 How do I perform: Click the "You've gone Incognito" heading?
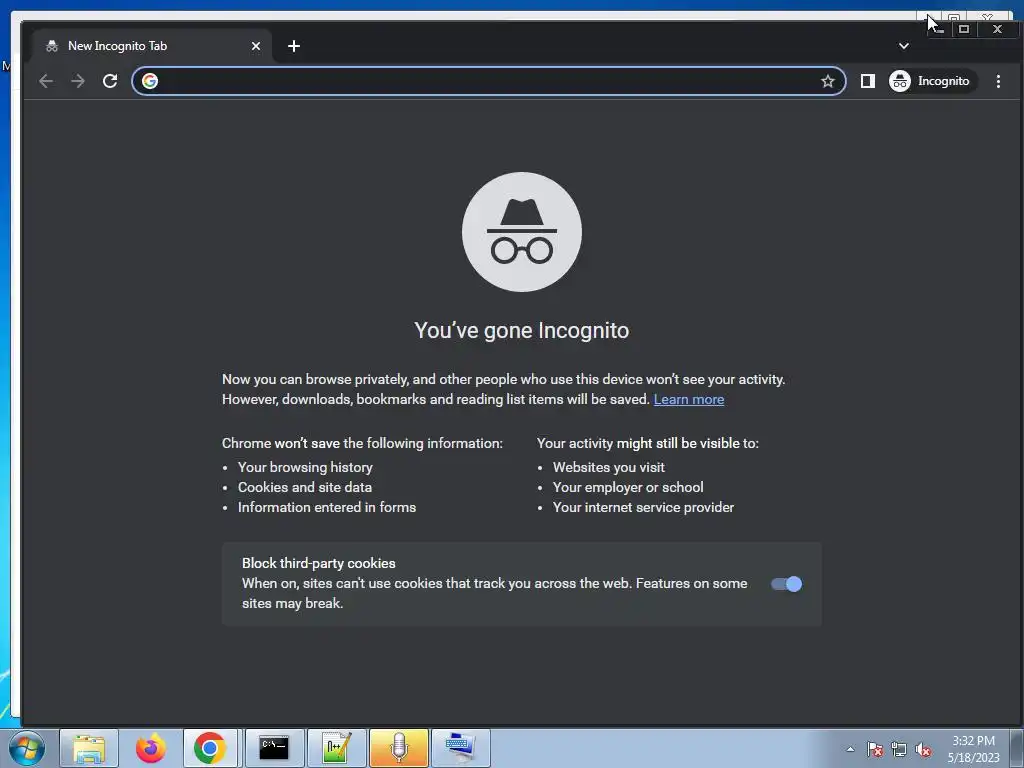[x=522, y=330]
